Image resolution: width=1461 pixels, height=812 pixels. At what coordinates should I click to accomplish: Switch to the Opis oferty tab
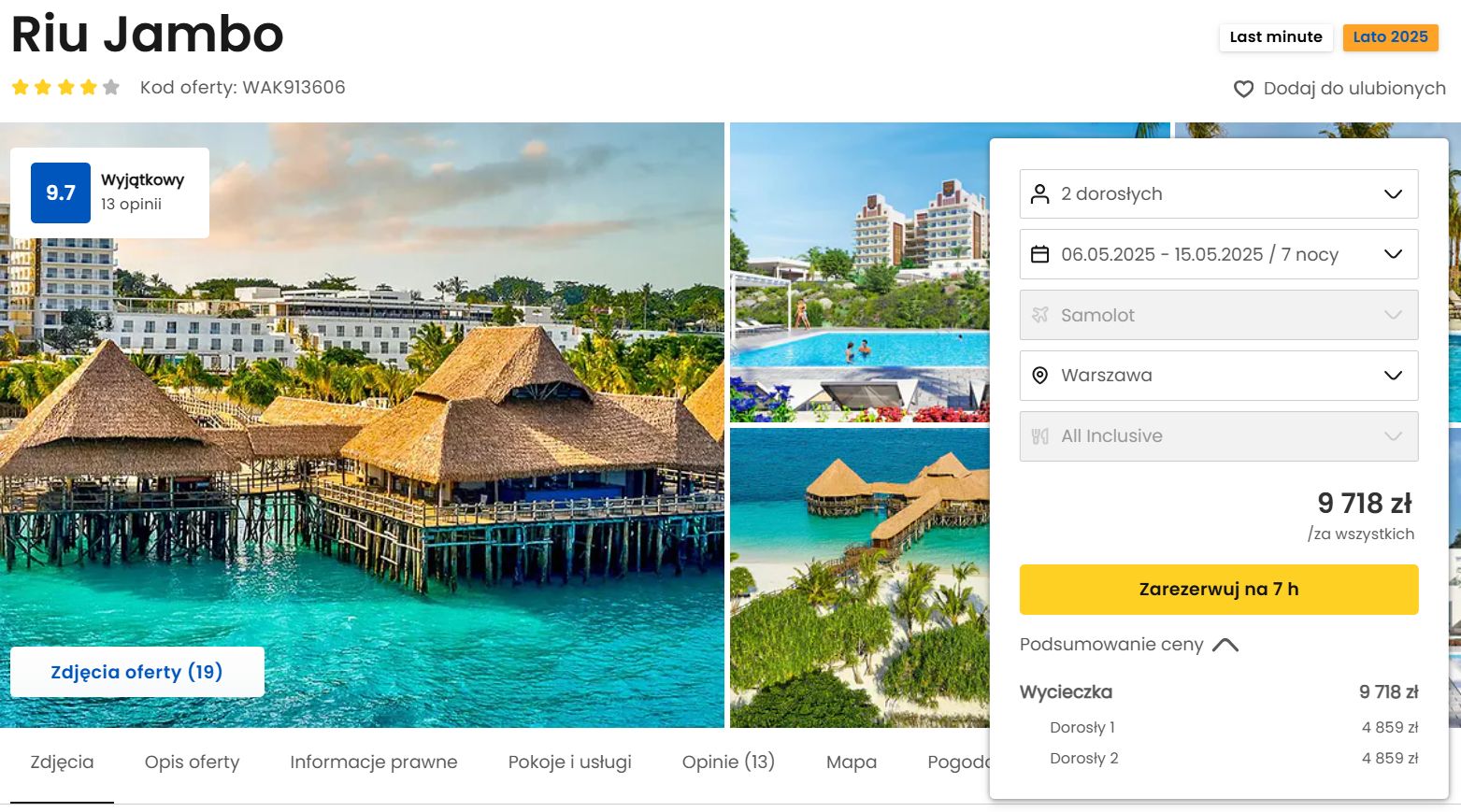192,762
